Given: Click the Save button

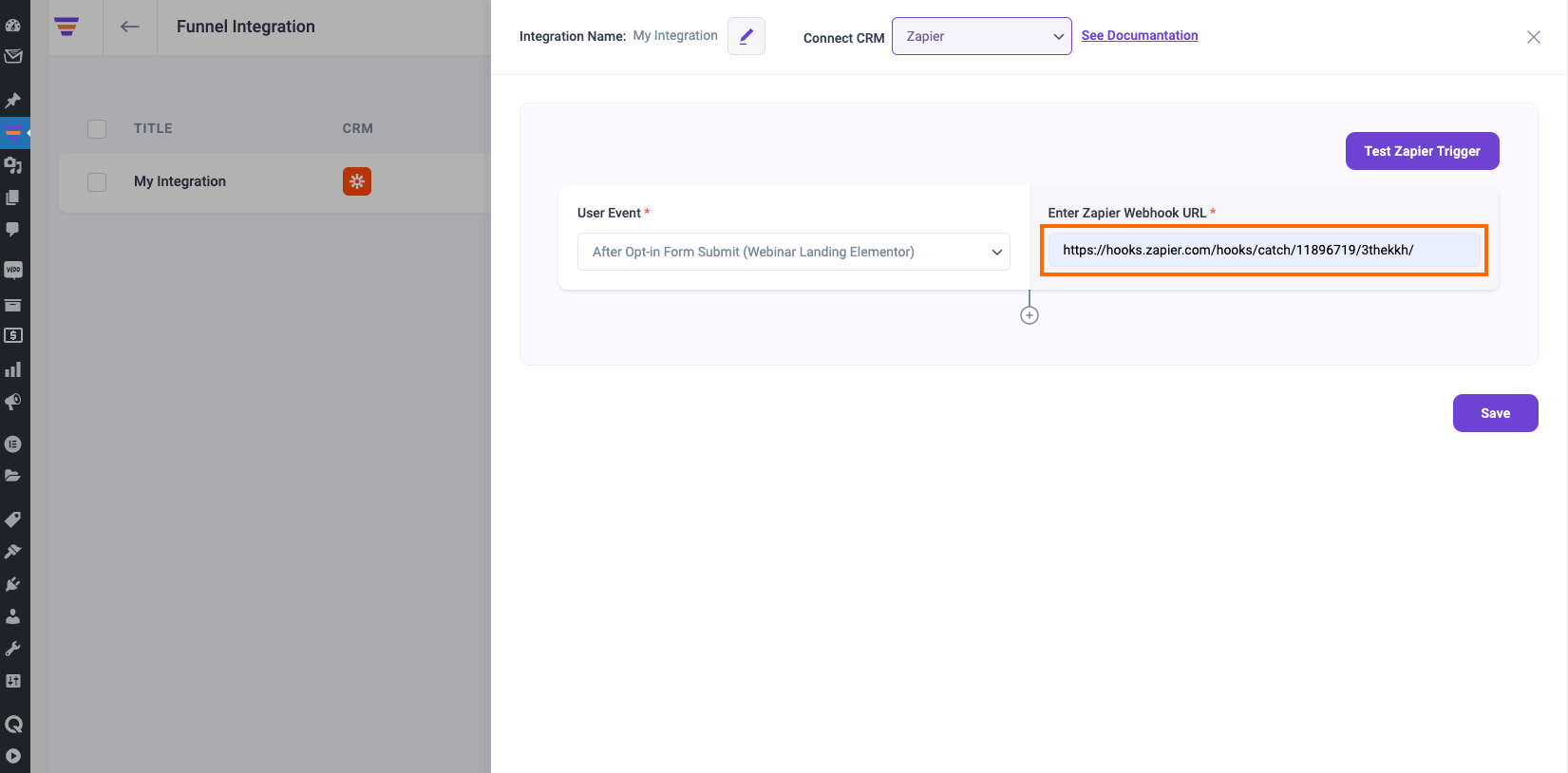Looking at the screenshot, I should click(1496, 413).
